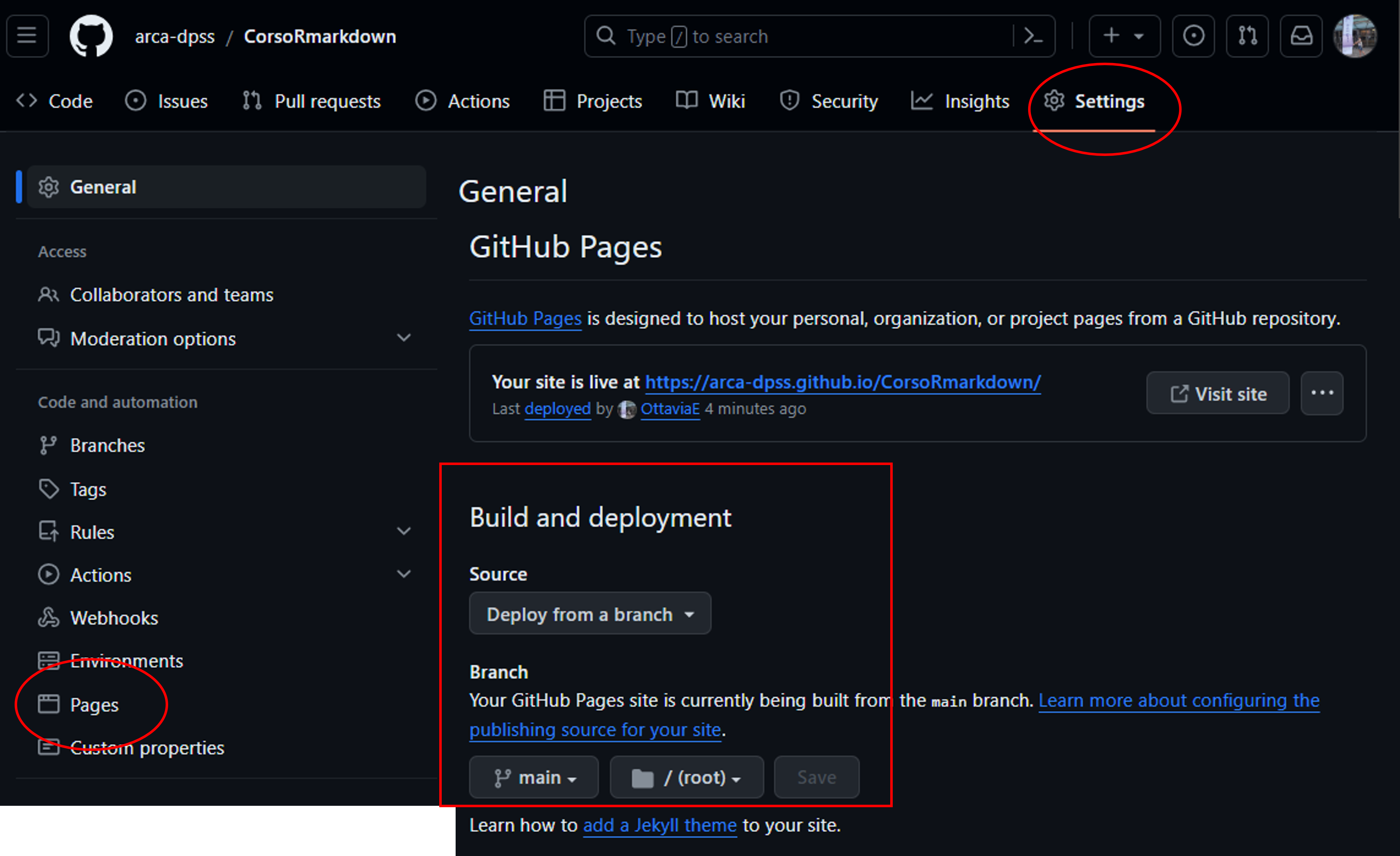
Task: Switch to the Insights tab
Action: pyautogui.click(x=960, y=101)
